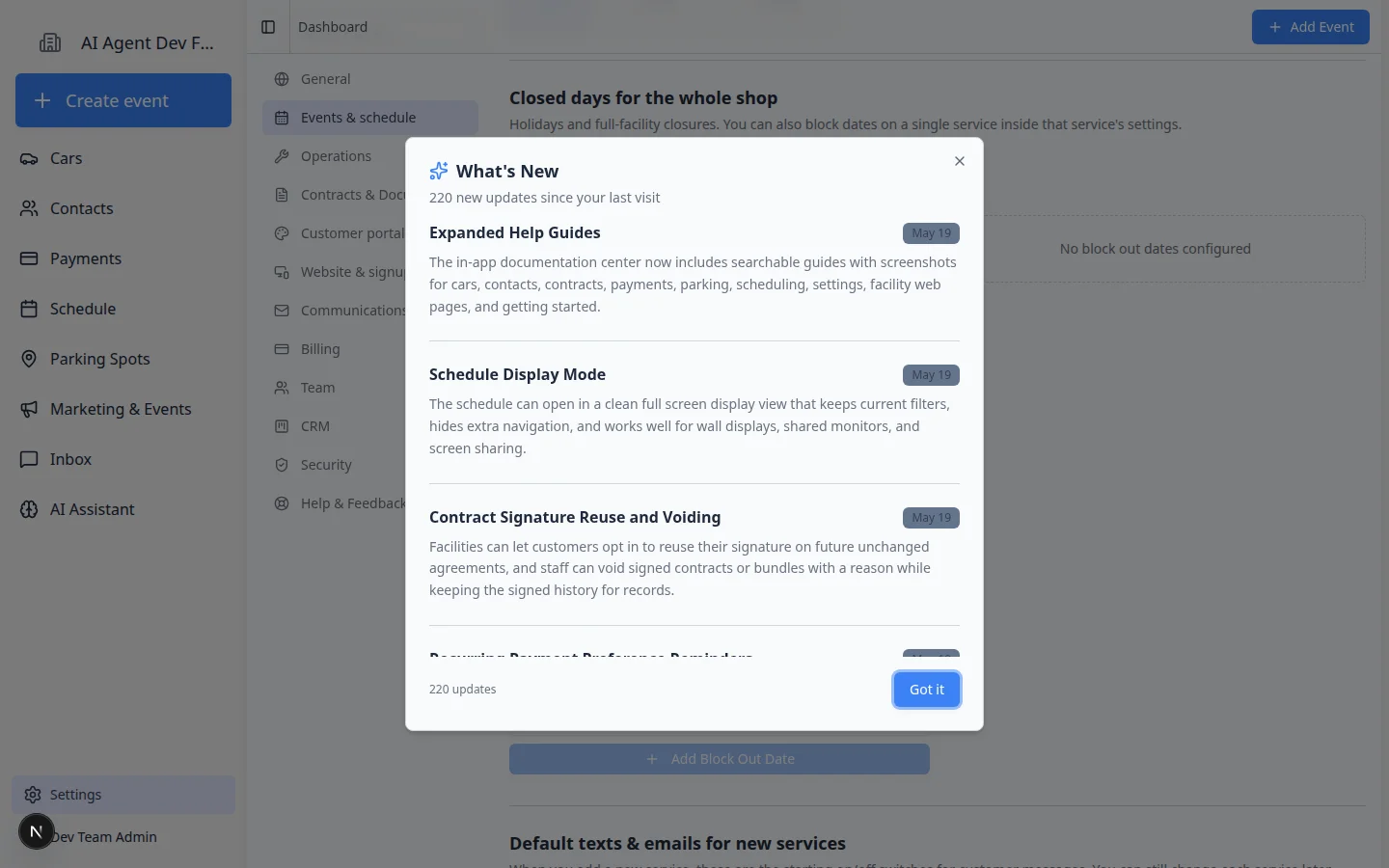Click the calendar icon beside Events & schedule
The image size is (1389, 868).
(x=282, y=118)
